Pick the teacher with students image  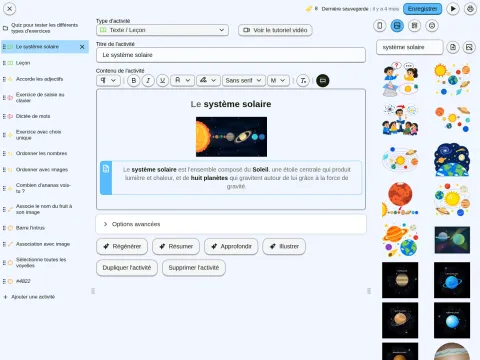(x=400, y=119)
